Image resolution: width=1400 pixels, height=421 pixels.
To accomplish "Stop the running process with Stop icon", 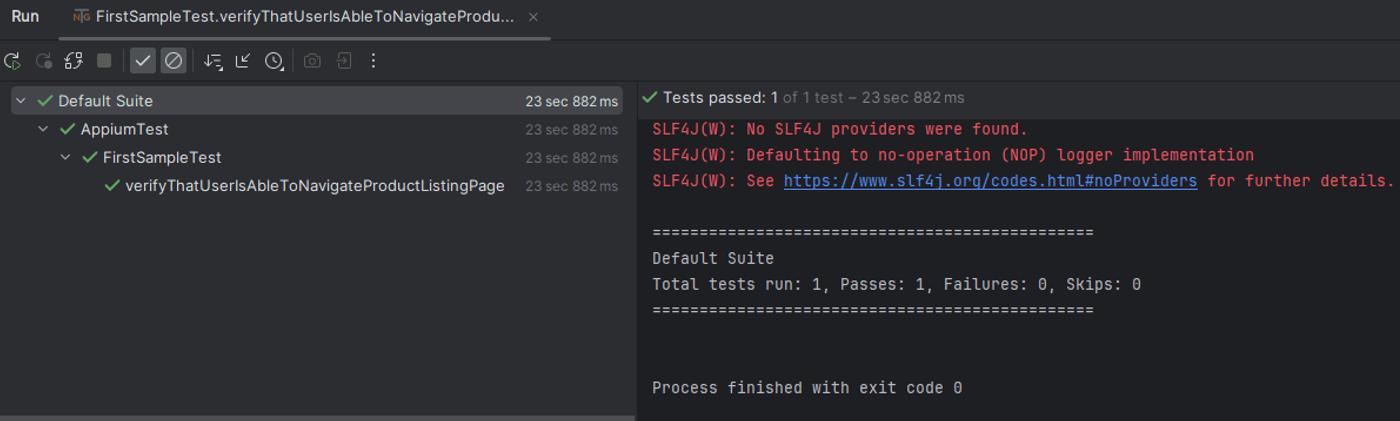I will 104,61.
